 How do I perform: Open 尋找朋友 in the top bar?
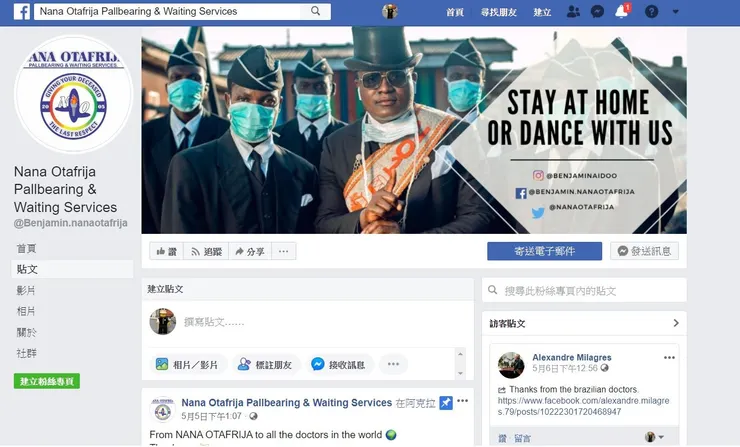click(498, 12)
